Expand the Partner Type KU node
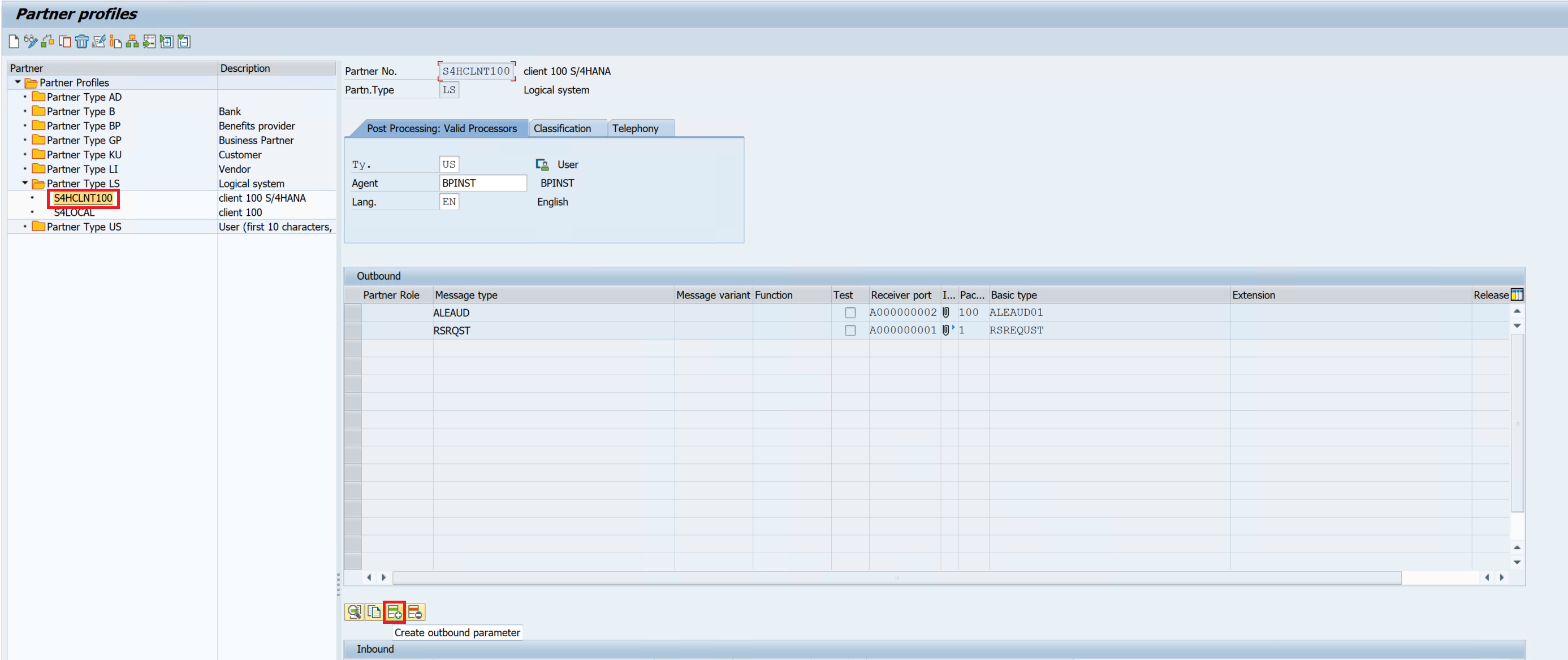 point(25,154)
